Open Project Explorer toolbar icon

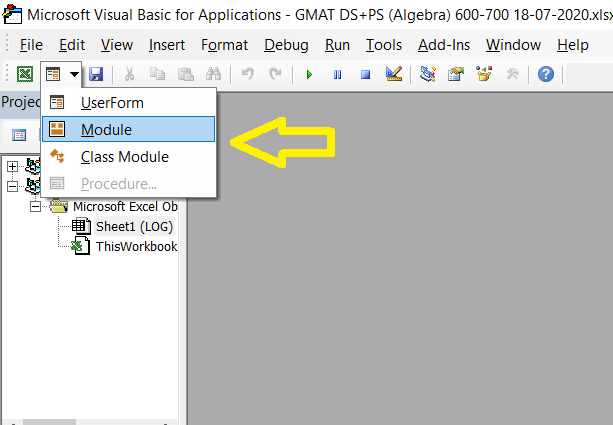point(428,74)
